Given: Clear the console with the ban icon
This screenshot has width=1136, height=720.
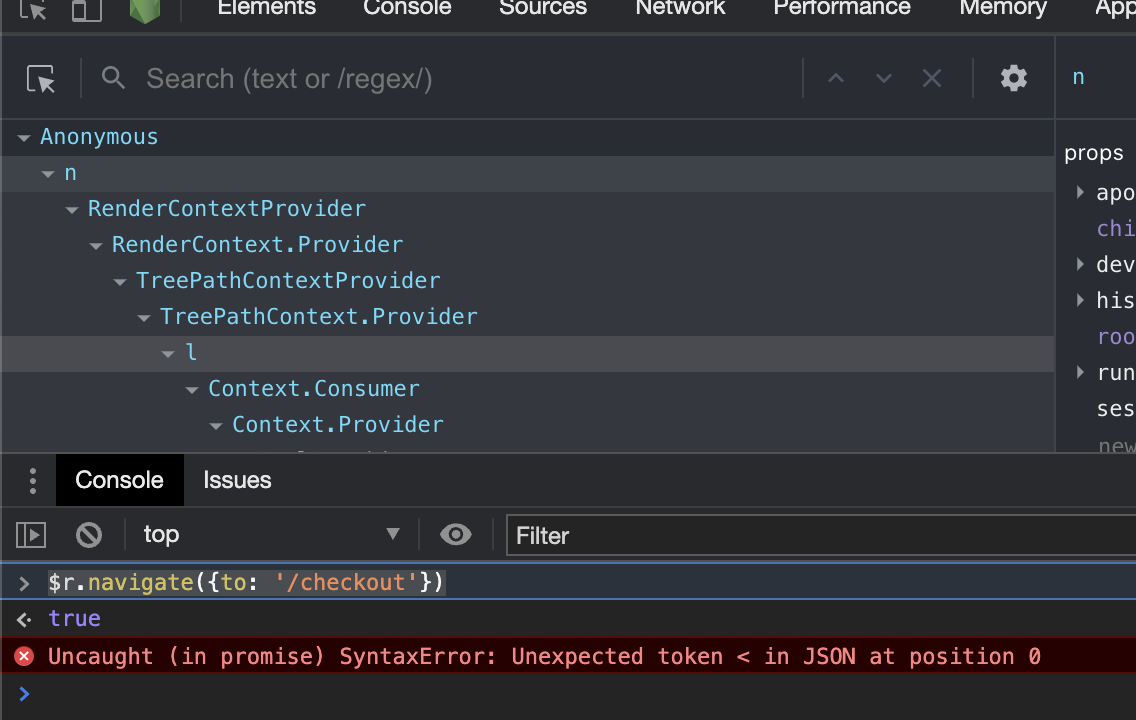Looking at the screenshot, I should (89, 535).
